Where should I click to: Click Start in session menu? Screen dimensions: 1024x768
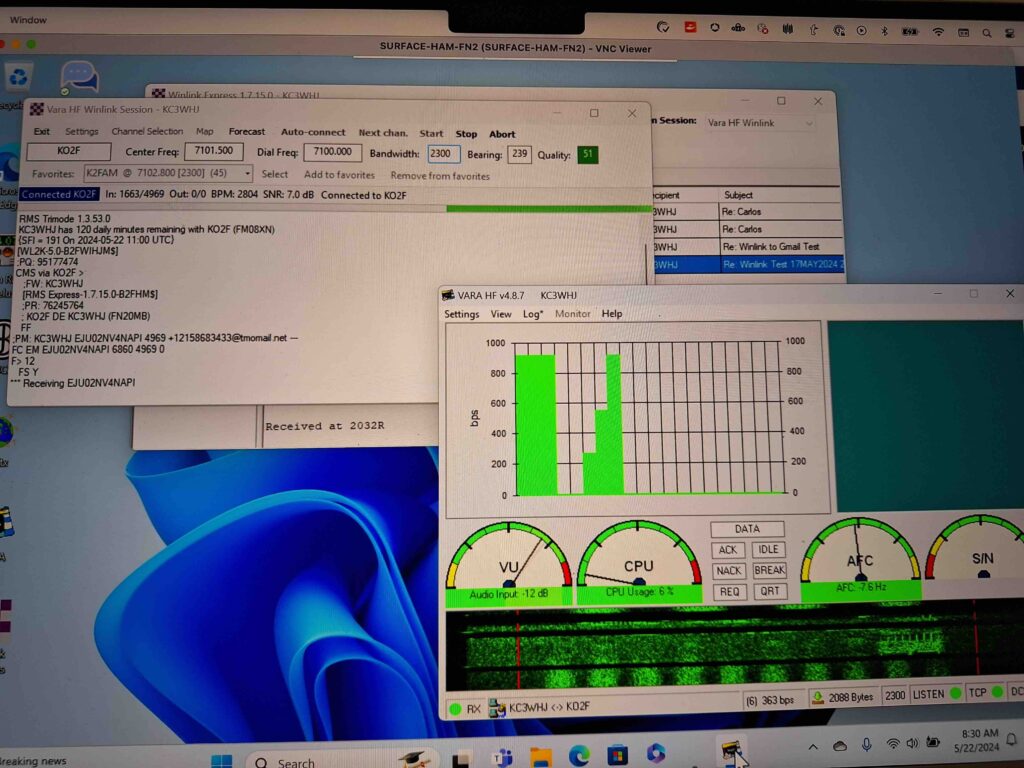tap(431, 133)
